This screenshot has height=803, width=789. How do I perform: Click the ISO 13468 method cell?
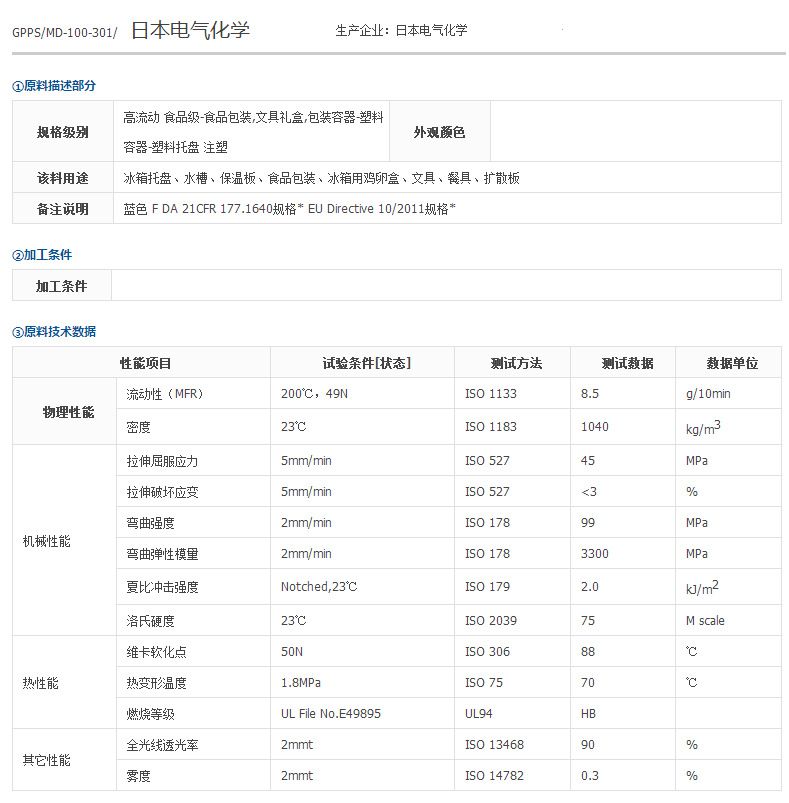[513, 745]
